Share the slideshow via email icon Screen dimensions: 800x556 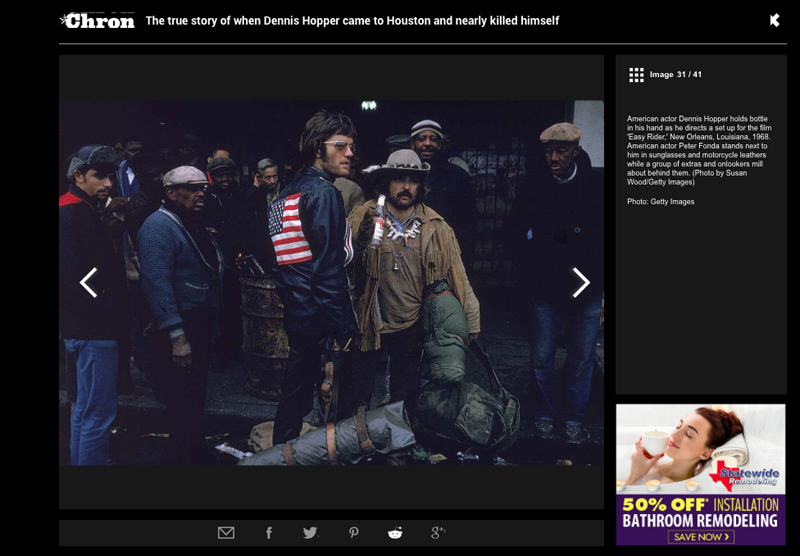point(226,533)
